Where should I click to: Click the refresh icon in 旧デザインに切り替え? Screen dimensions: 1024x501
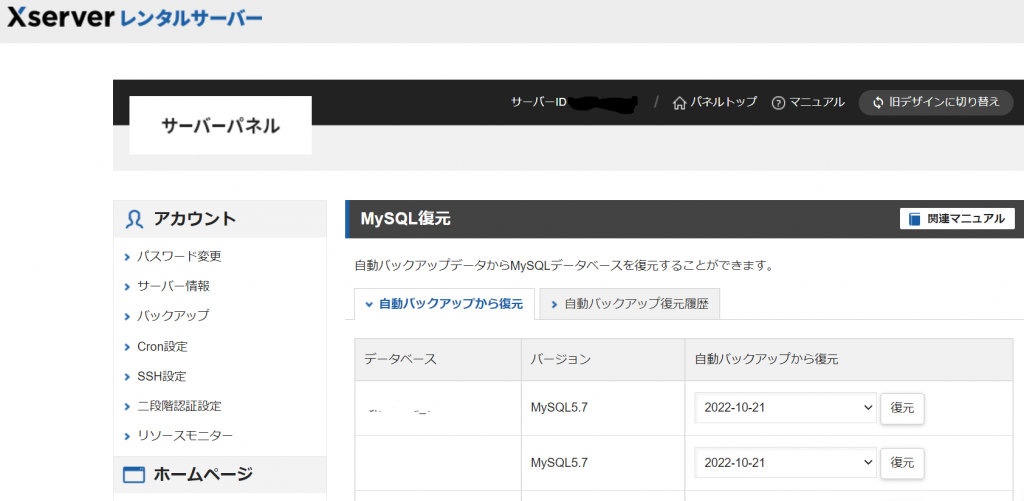[878, 103]
